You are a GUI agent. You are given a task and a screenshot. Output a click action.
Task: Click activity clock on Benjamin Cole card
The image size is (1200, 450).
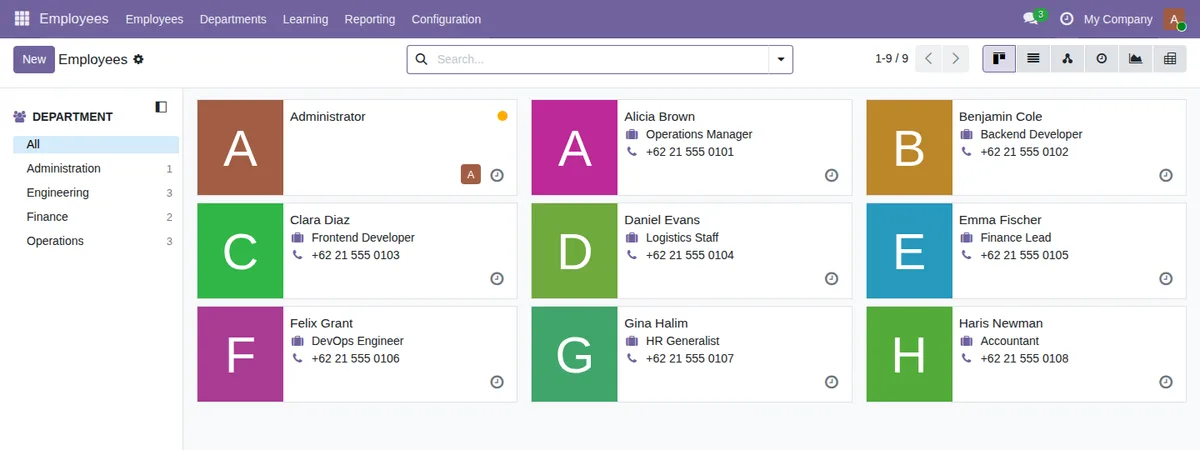1165,175
